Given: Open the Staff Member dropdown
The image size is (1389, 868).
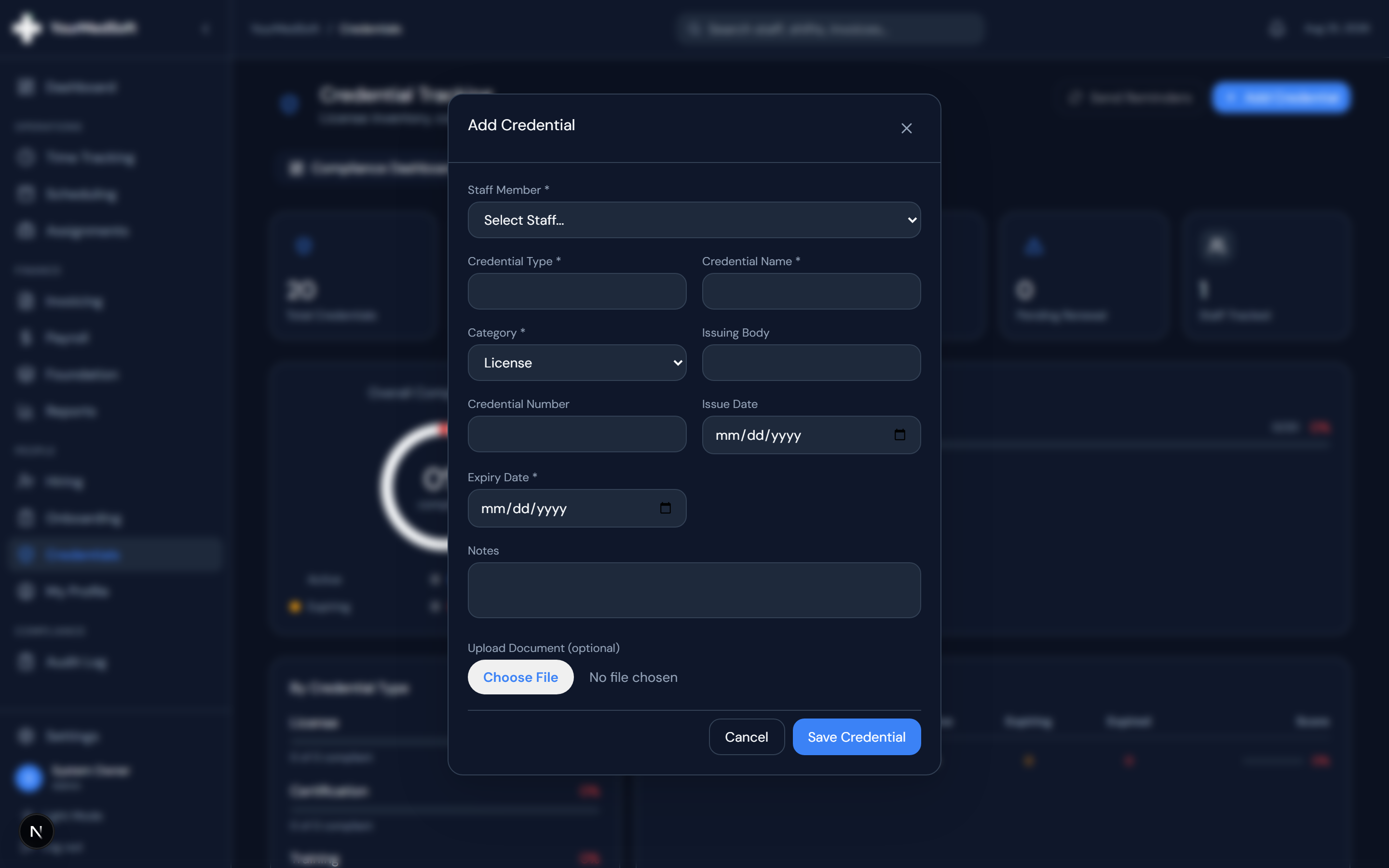Looking at the screenshot, I should [694, 220].
